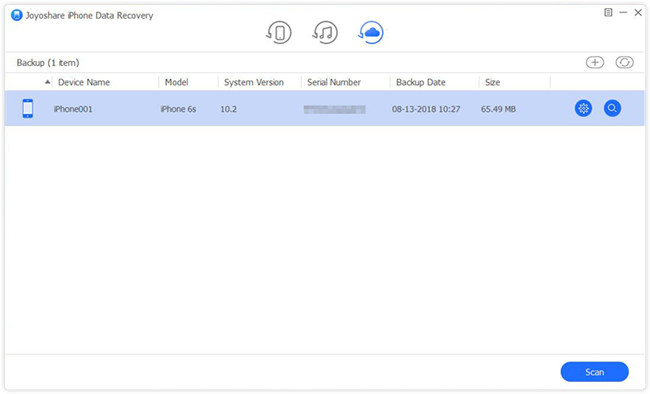Viewport: 650px width, 394px height.
Task: Sort by Model column header
Action: pyautogui.click(x=177, y=82)
